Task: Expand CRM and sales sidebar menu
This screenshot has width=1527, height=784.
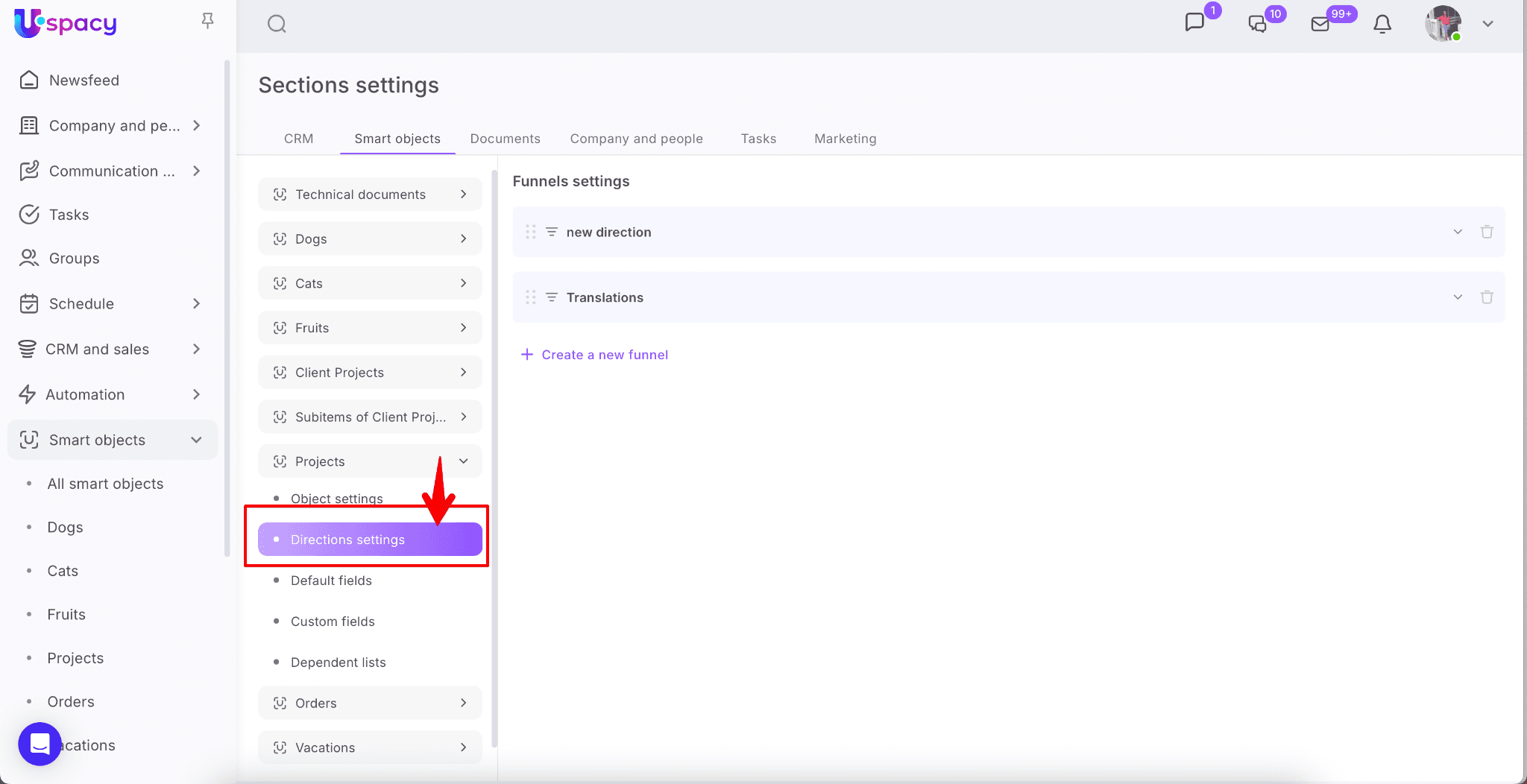Action: [196, 349]
